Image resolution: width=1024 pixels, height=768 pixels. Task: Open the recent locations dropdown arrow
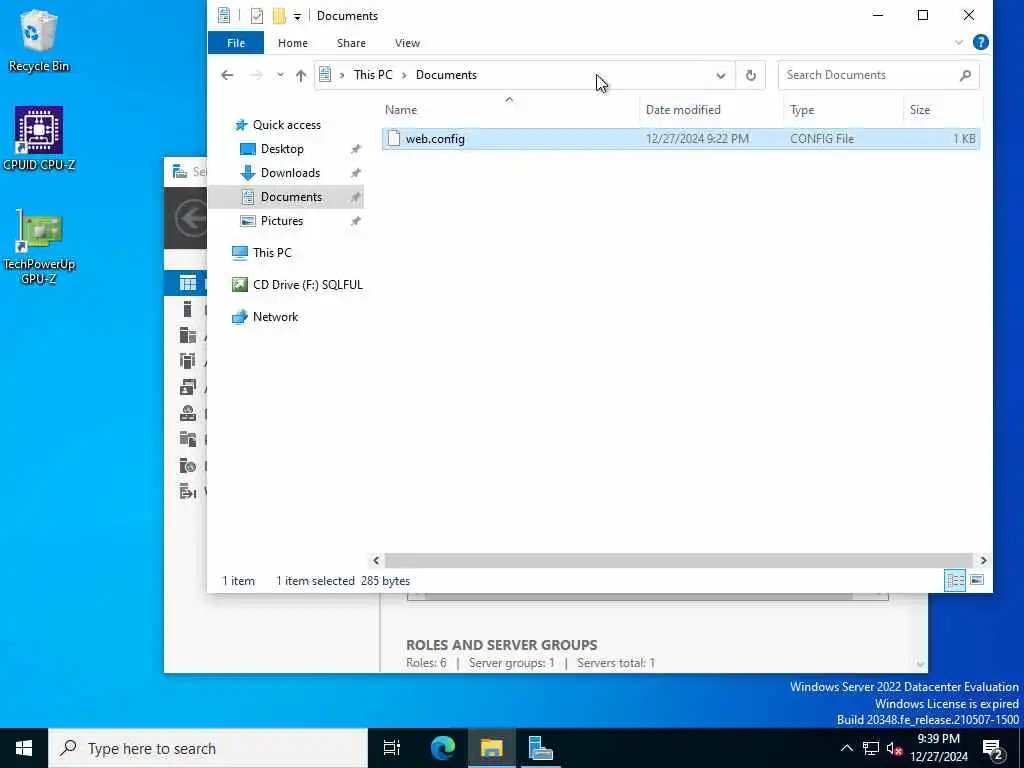point(280,75)
